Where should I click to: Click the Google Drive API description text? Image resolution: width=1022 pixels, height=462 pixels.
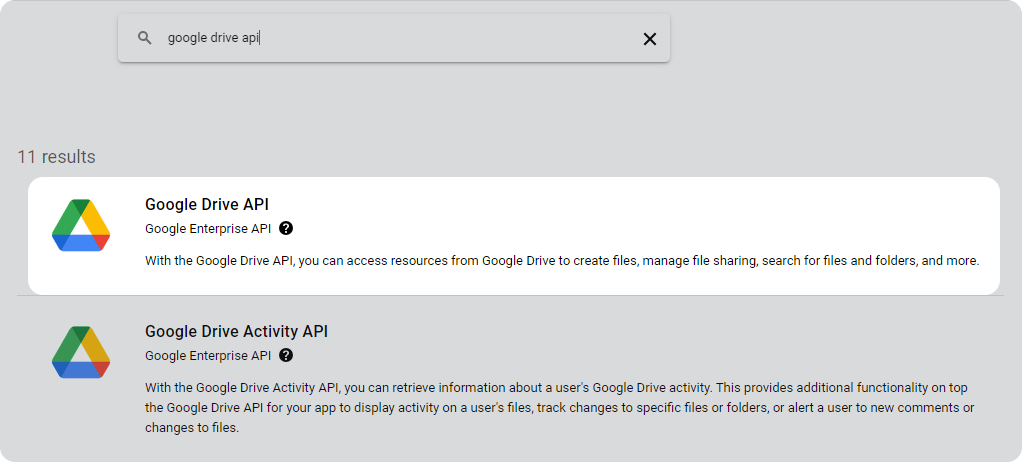(562, 261)
